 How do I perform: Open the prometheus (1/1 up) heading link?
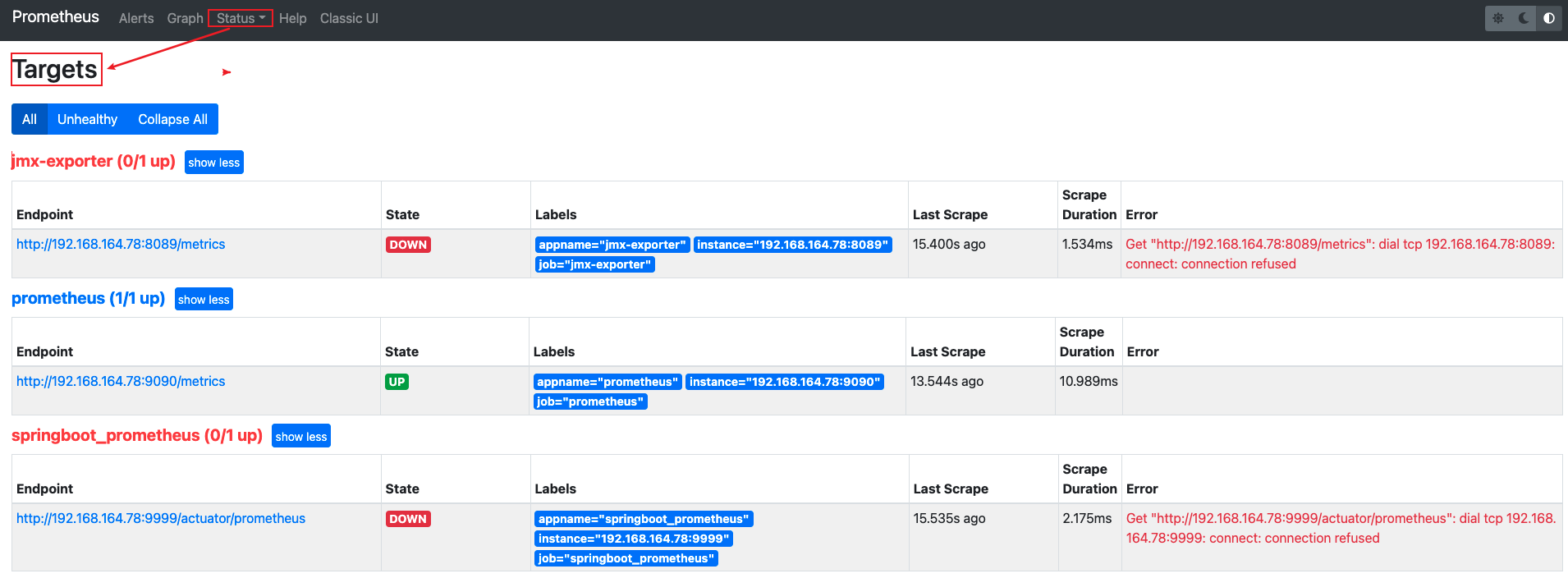click(89, 298)
